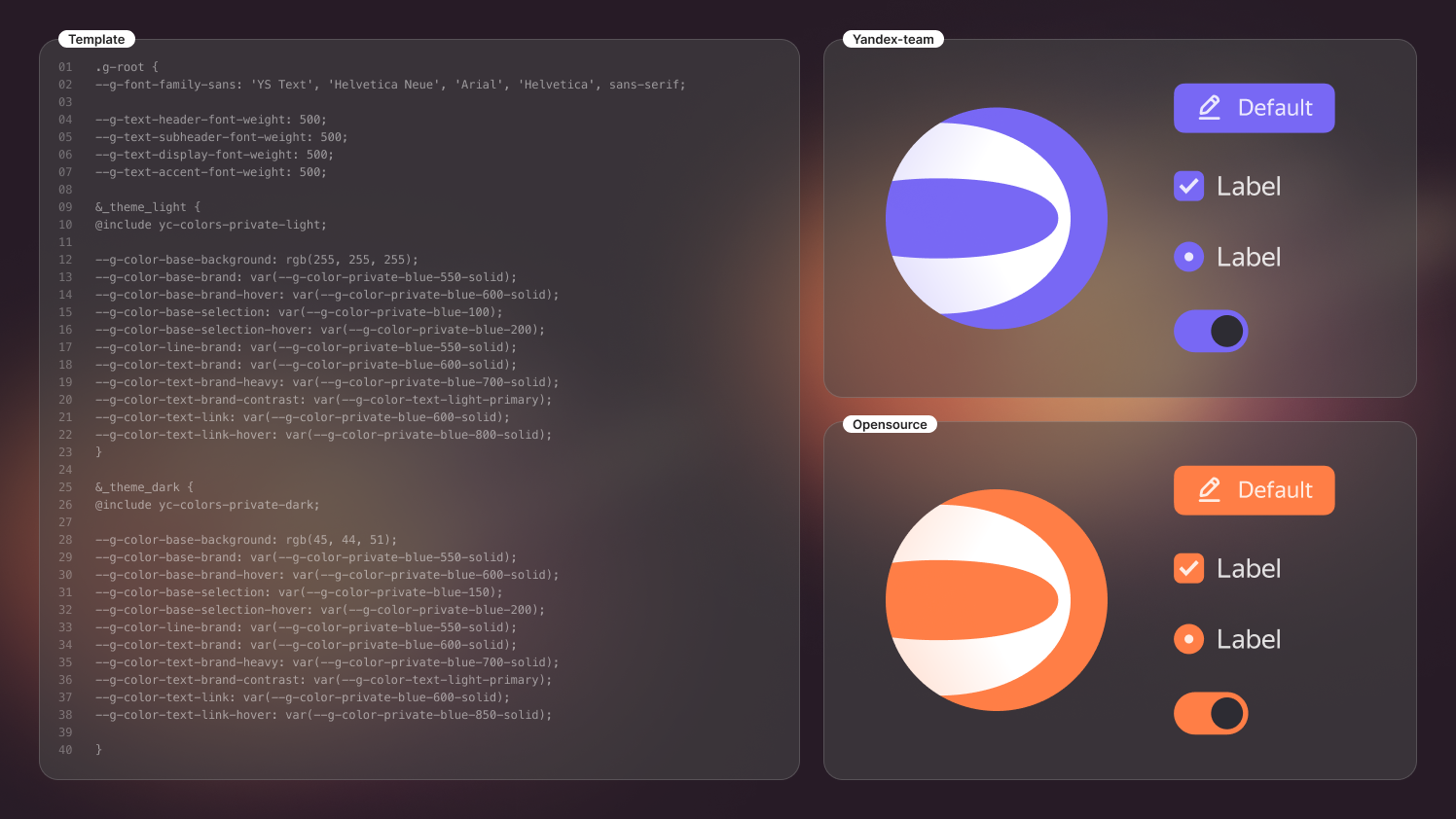Click the purple sphere logo in Yandex-team panel
Image resolution: width=1456 pixels, height=819 pixels.
[996, 219]
